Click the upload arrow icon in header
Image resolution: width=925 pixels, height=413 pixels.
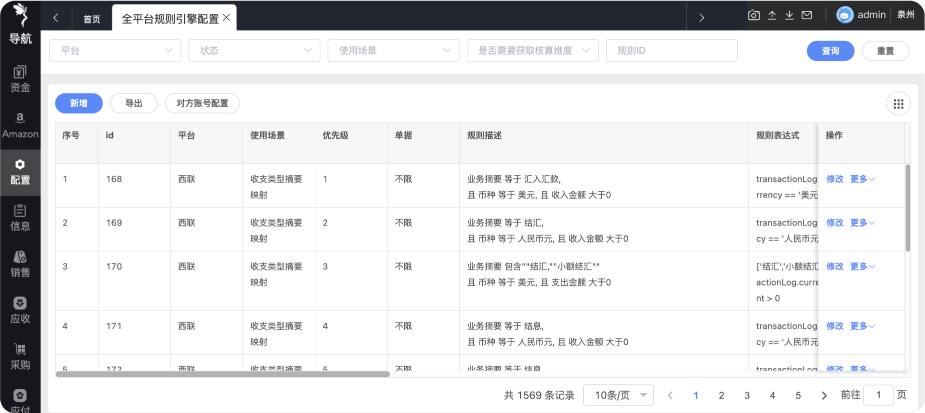click(x=772, y=15)
